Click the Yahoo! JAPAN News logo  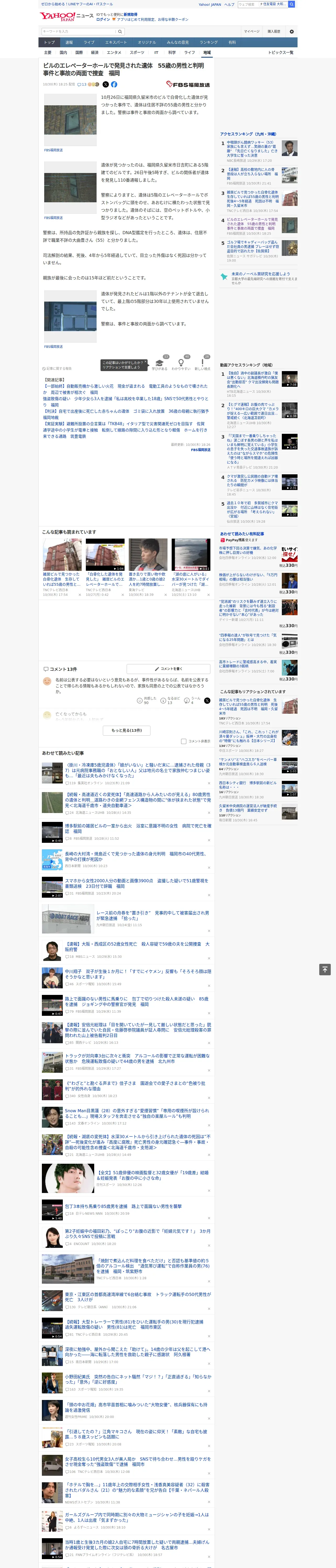[66, 16]
